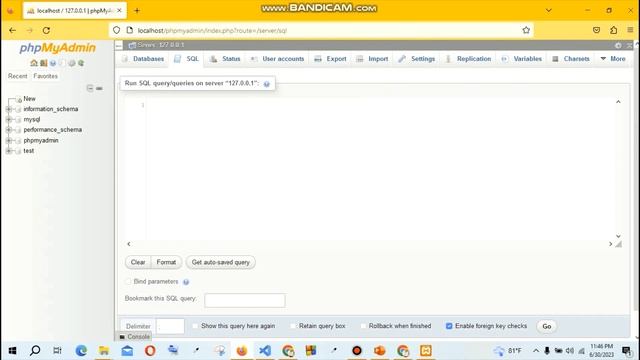Expand the phpmyadmin database node
Viewport: 640px width, 360px height.
click(9, 140)
